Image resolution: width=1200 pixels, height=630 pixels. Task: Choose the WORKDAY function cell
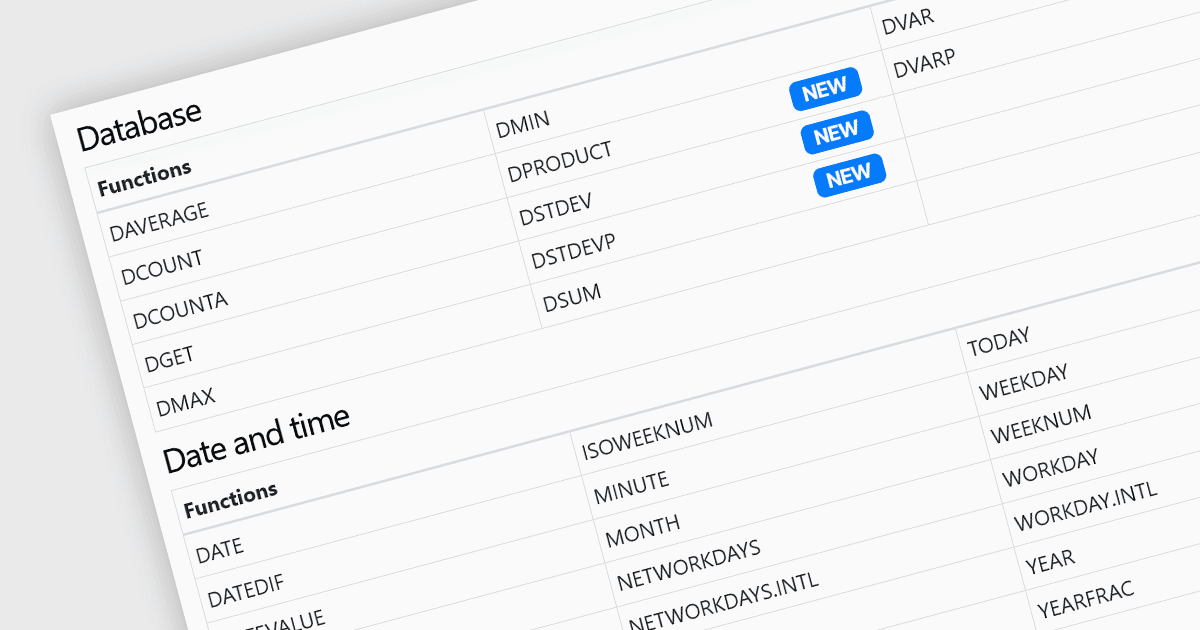point(1050,468)
